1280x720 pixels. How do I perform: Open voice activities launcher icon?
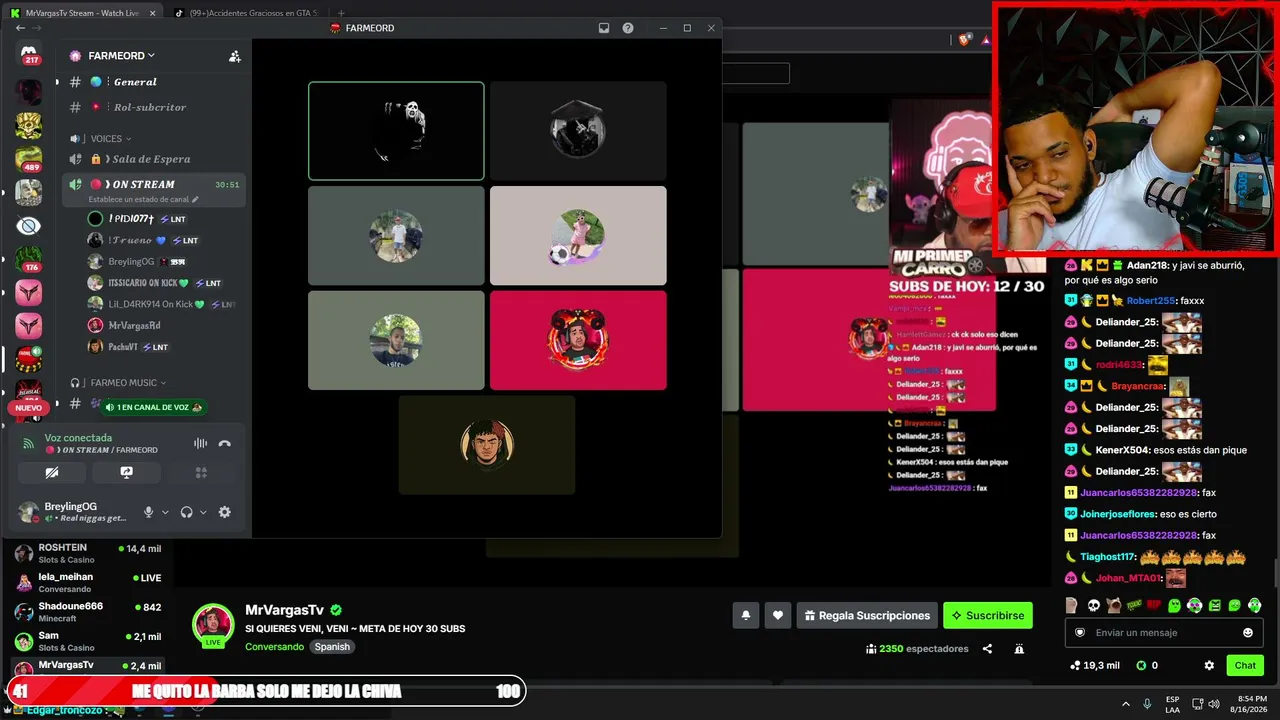click(x=201, y=473)
